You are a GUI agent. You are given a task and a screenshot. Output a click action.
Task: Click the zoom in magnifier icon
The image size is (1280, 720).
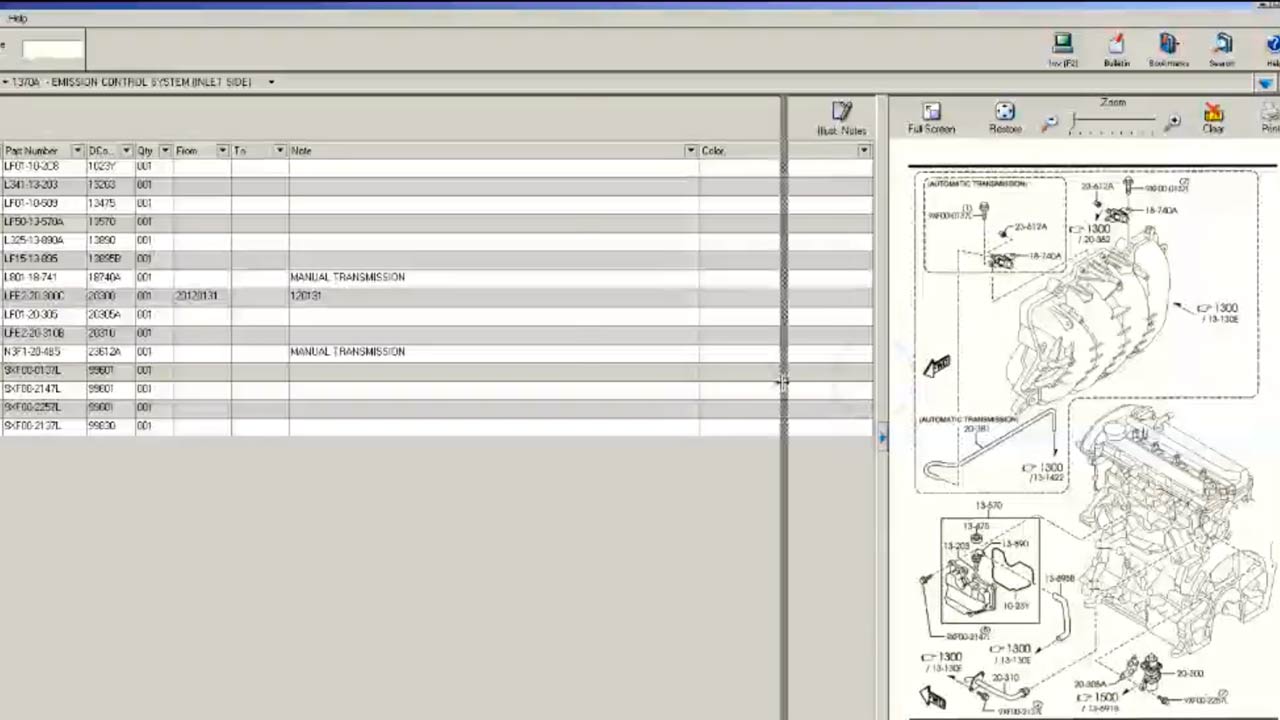1173,121
